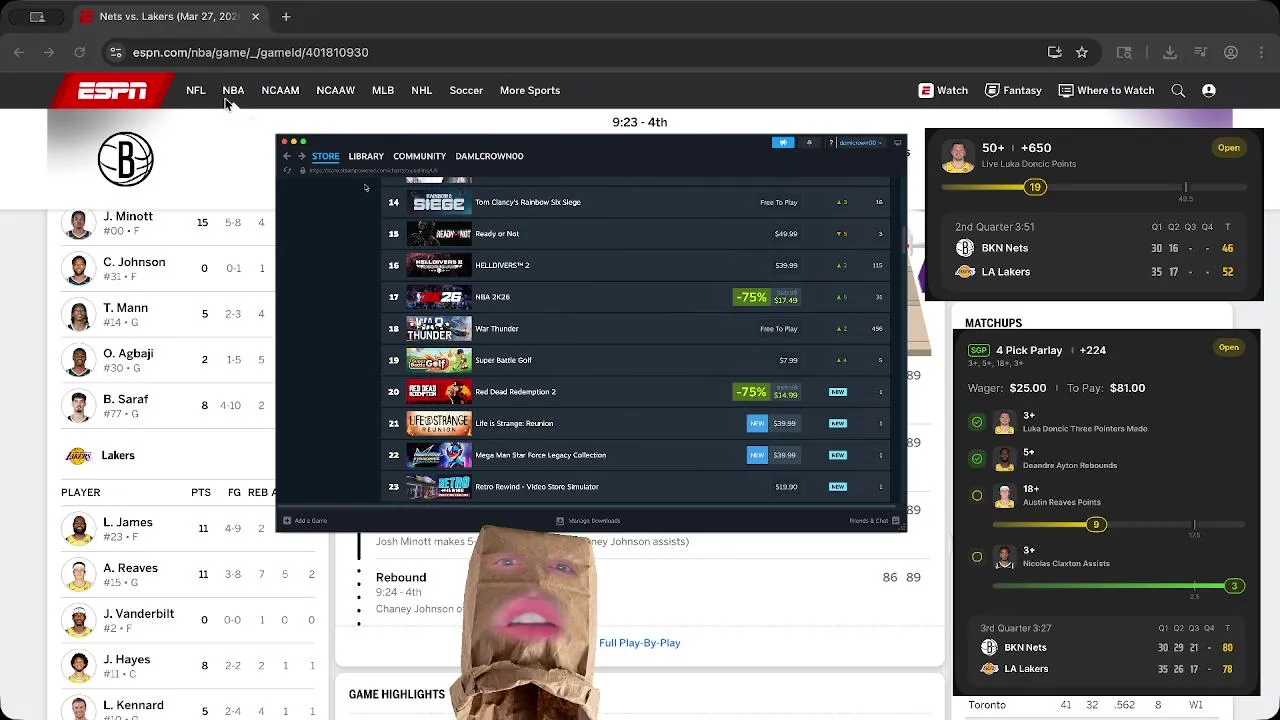Open Soccer menu in ESPN nav
1280x720 pixels.
tap(466, 91)
